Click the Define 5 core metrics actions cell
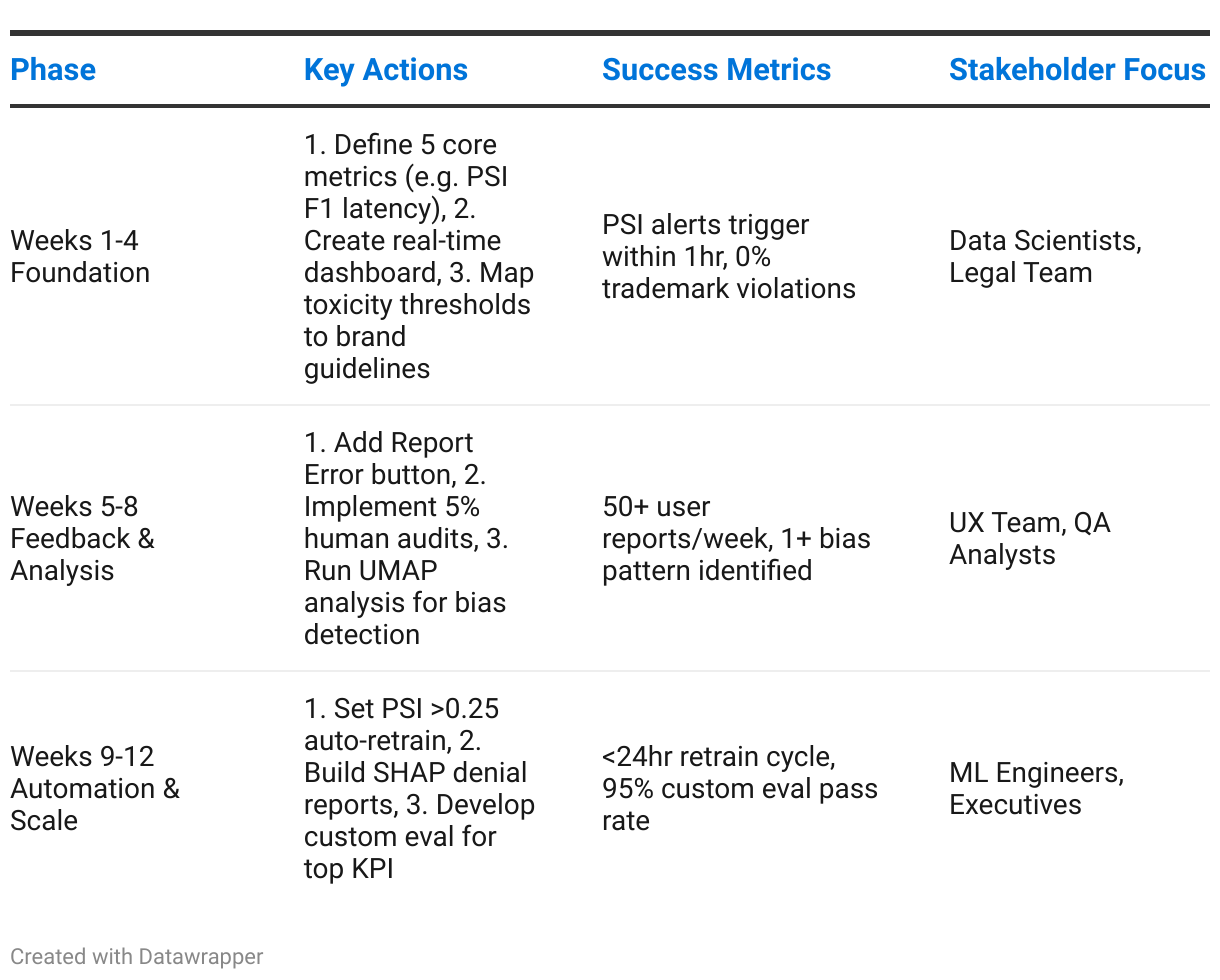 pos(418,257)
